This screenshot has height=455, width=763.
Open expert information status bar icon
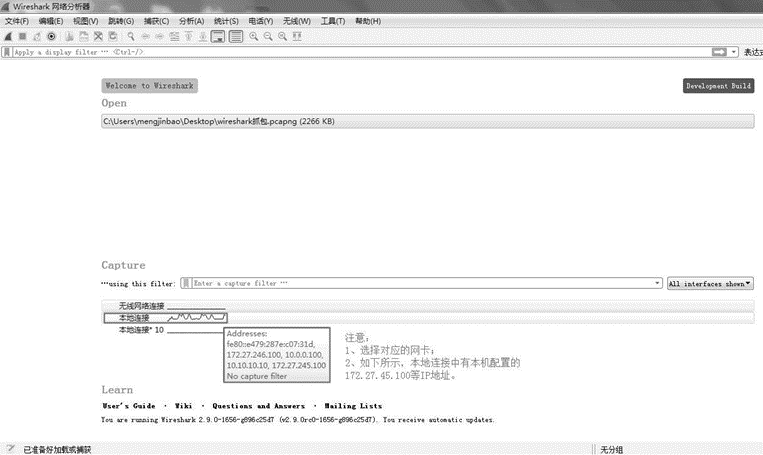click(10, 449)
